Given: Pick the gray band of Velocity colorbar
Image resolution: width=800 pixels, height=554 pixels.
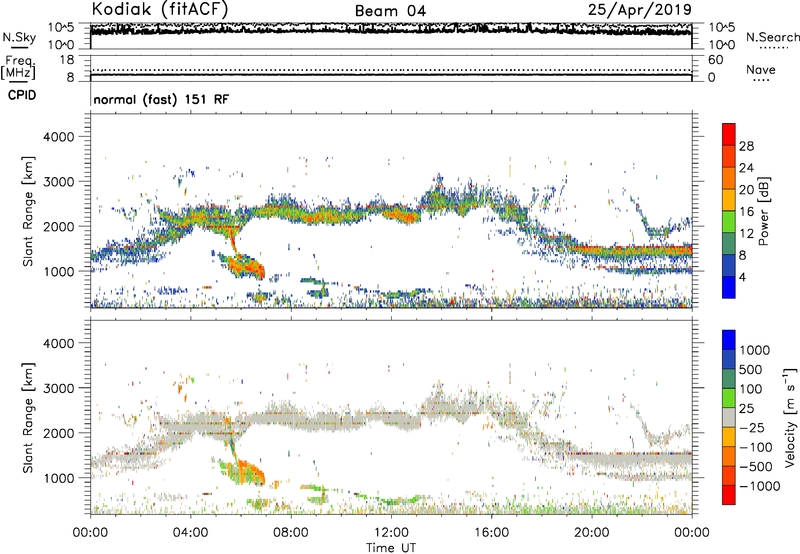Looking at the screenshot, I should click(729, 418).
